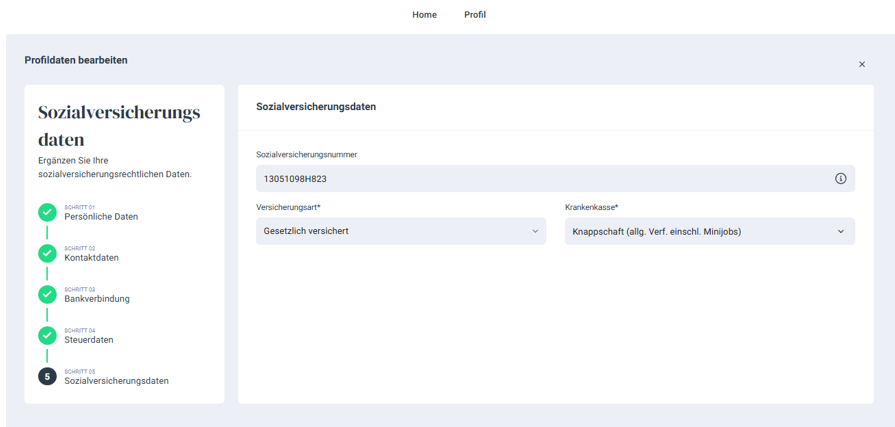
Task: Open the Profil menu item
Action: (x=475, y=15)
